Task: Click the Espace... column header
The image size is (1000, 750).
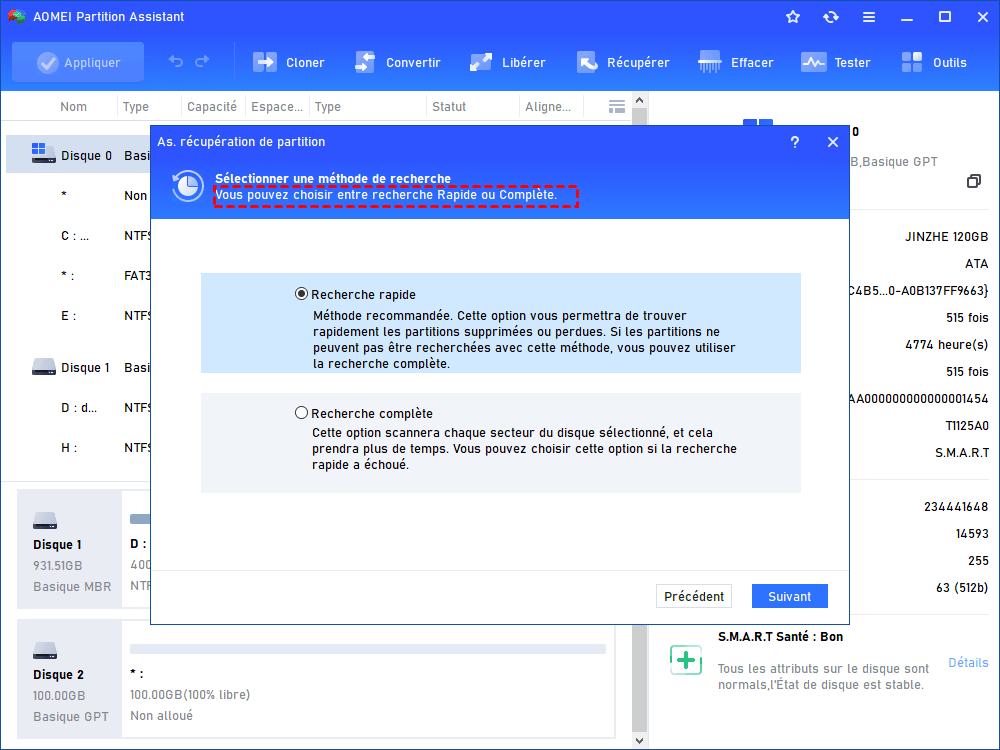Action: (277, 107)
